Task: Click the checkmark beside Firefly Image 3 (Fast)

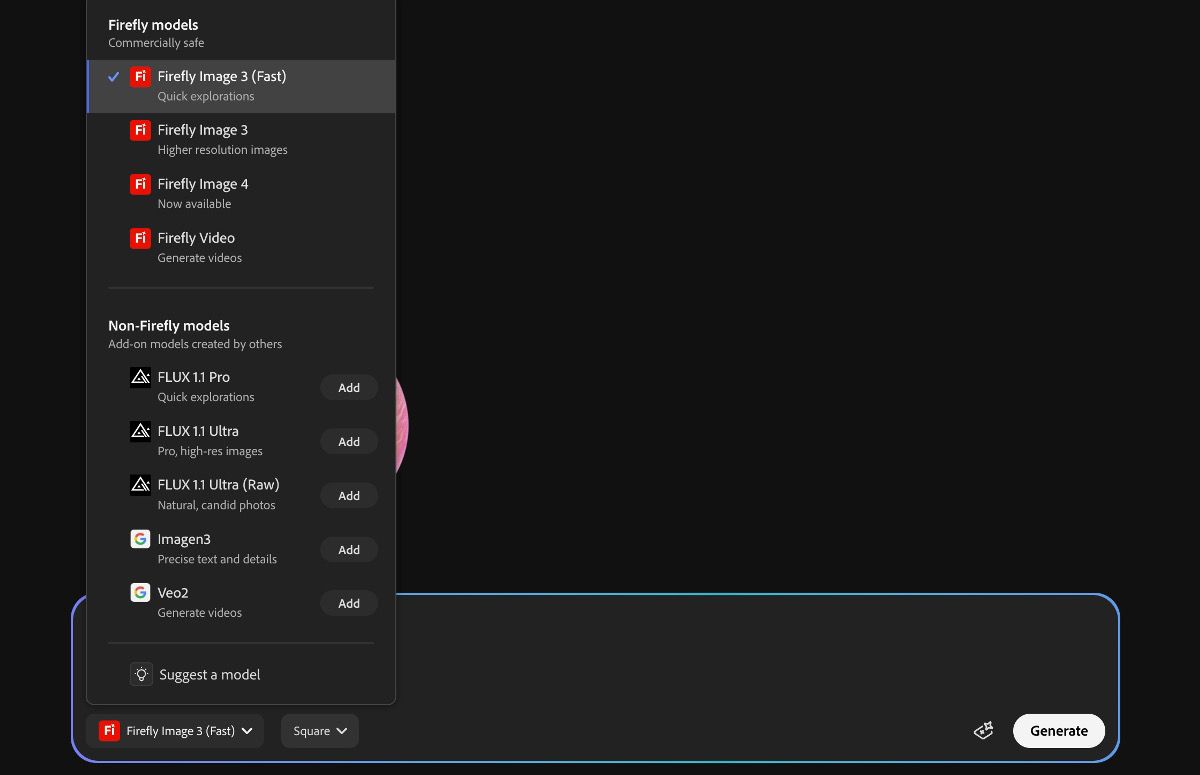Action: coord(114,76)
